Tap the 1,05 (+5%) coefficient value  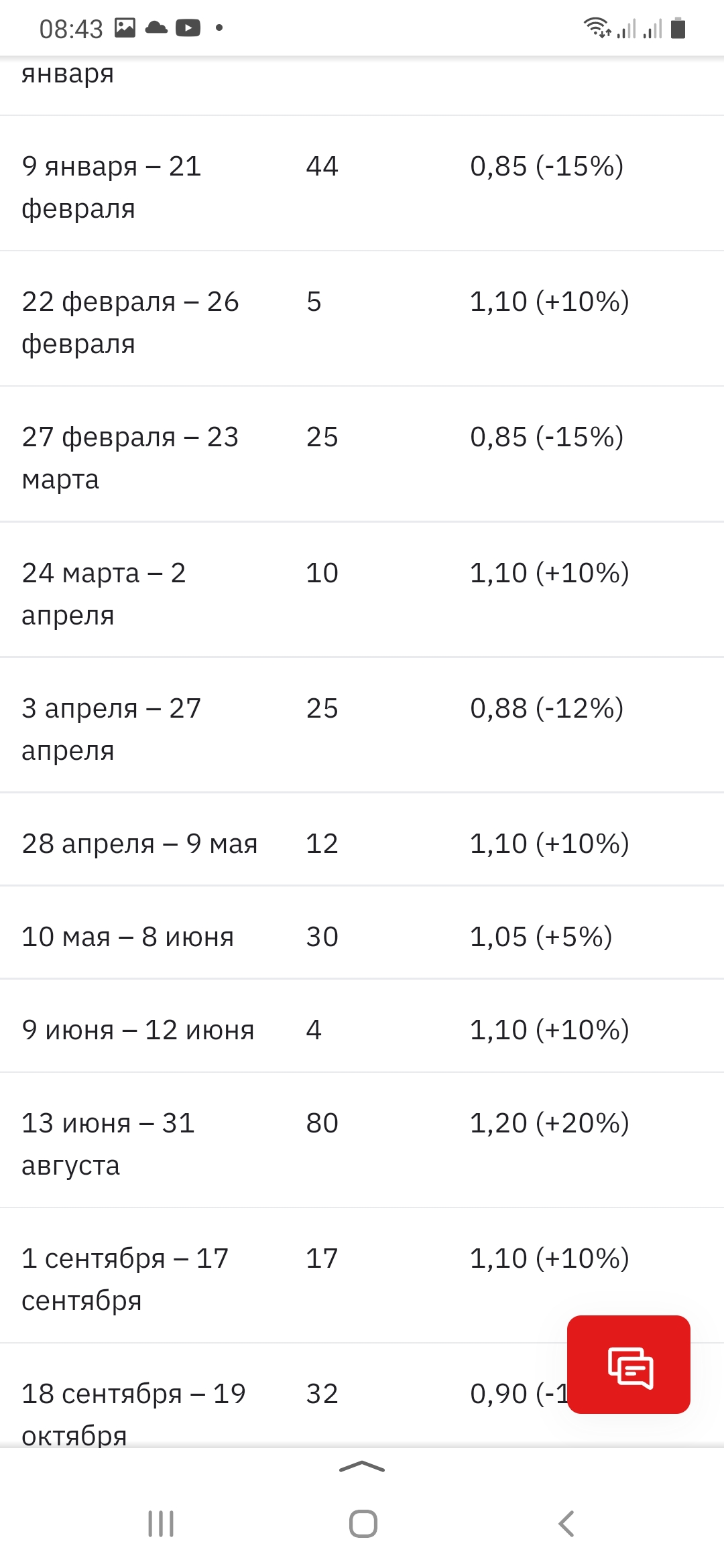[541, 937]
